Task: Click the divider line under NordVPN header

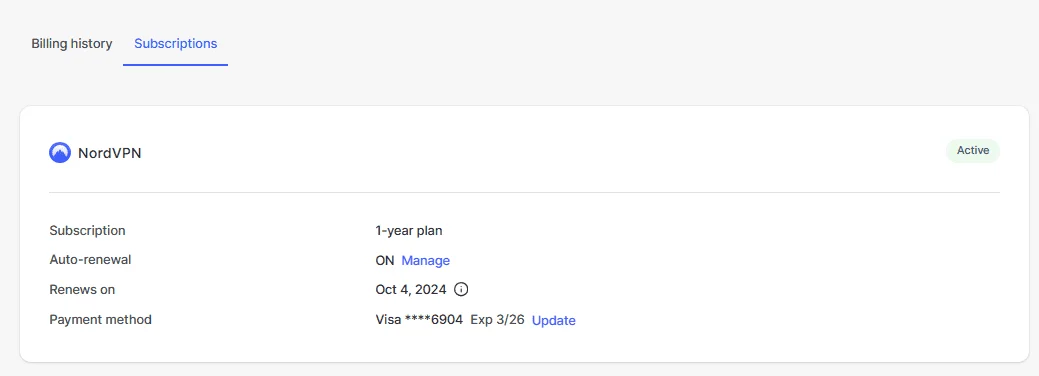Action: click(524, 192)
